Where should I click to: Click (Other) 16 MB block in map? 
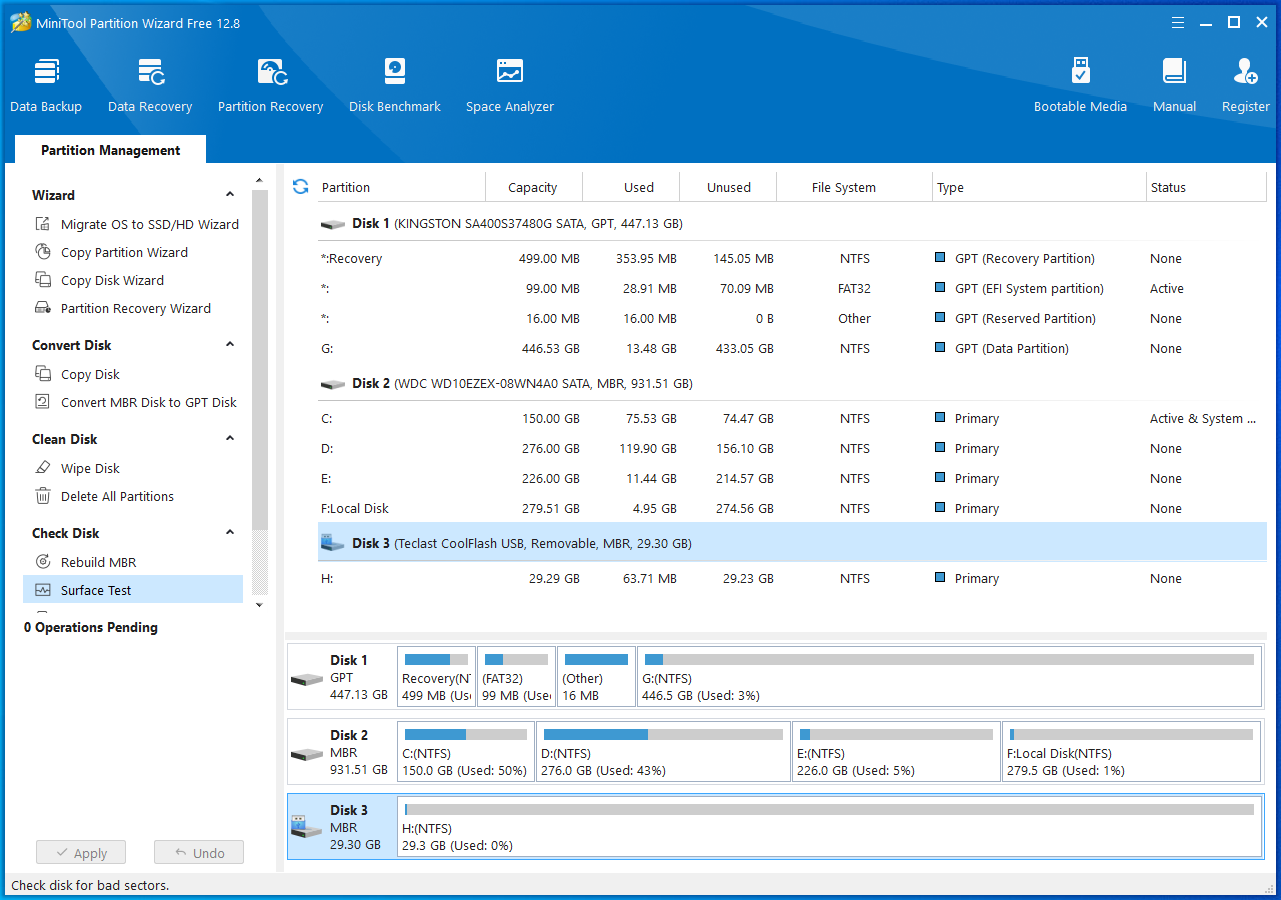(x=596, y=676)
